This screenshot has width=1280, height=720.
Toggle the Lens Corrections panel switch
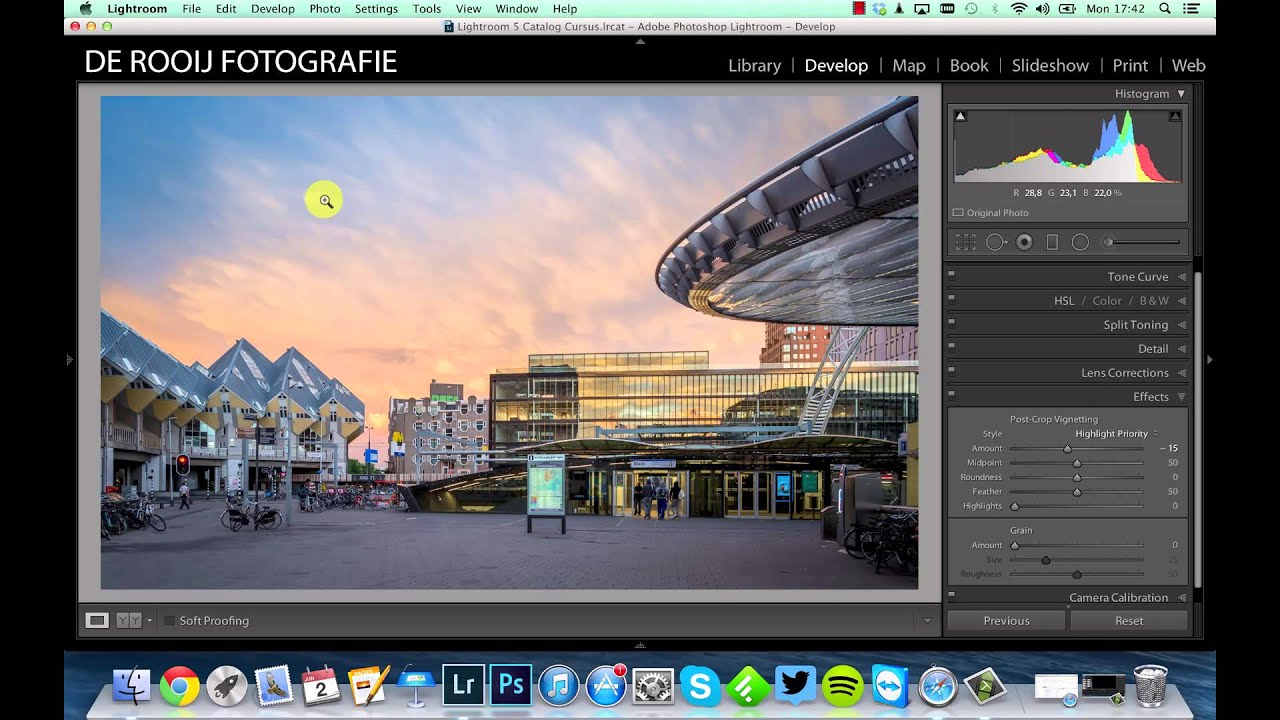(x=951, y=370)
